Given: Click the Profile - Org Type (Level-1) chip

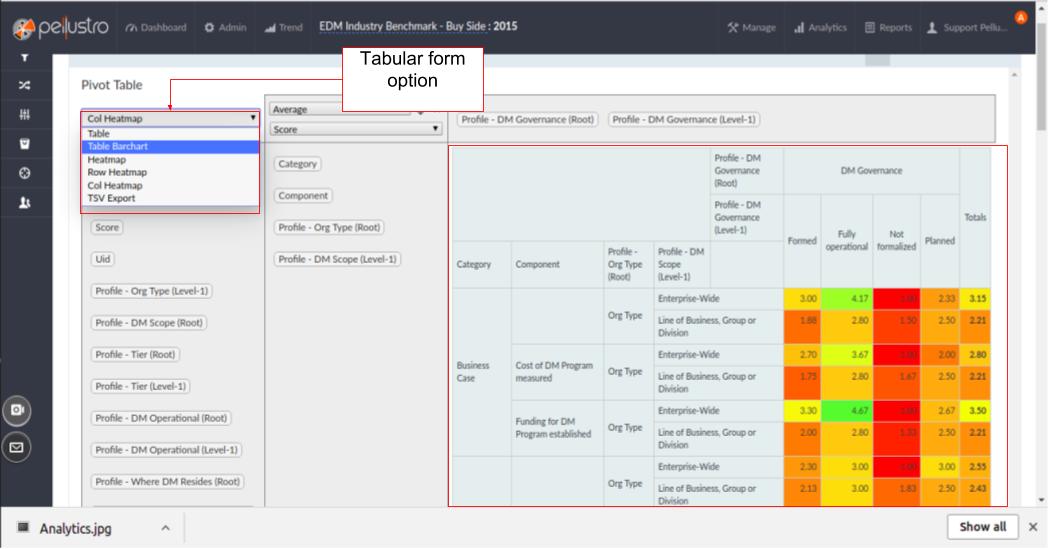Looking at the screenshot, I should pos(152,291).
